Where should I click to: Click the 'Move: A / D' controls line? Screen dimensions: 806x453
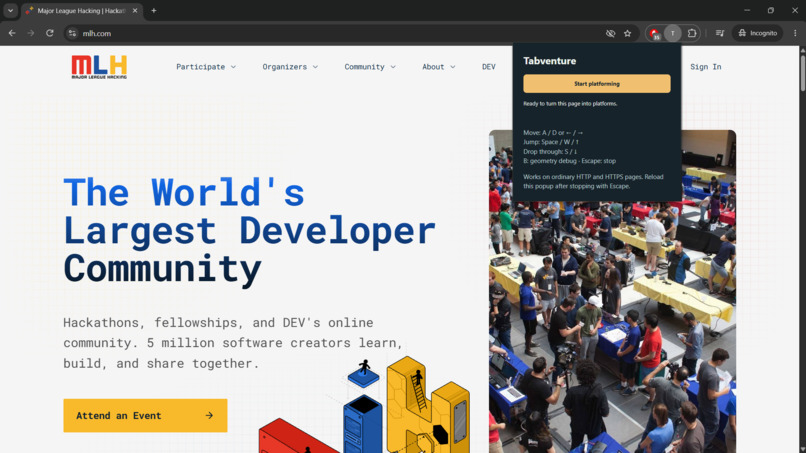553,133
